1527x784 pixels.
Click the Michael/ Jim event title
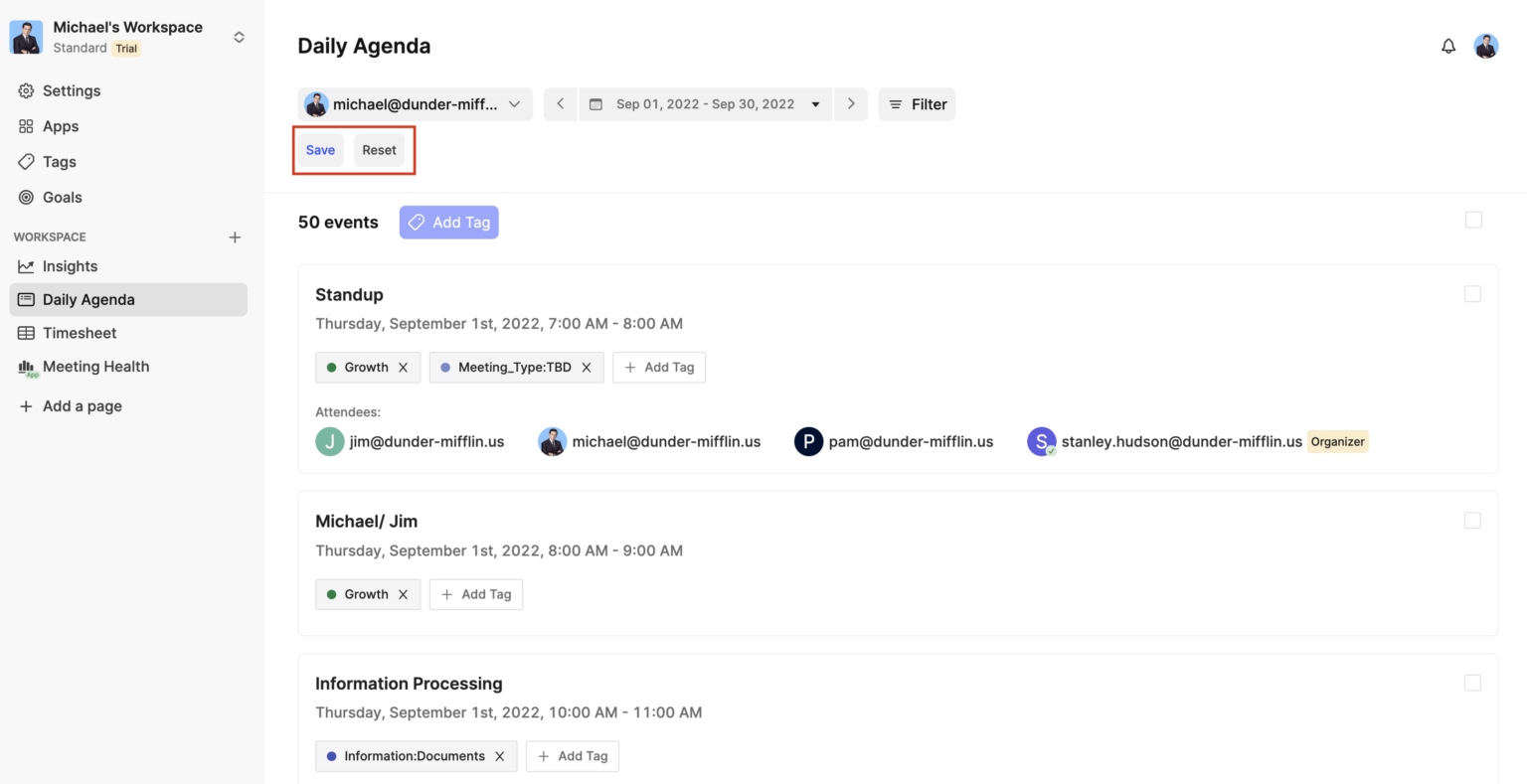[x=366, y=522]
